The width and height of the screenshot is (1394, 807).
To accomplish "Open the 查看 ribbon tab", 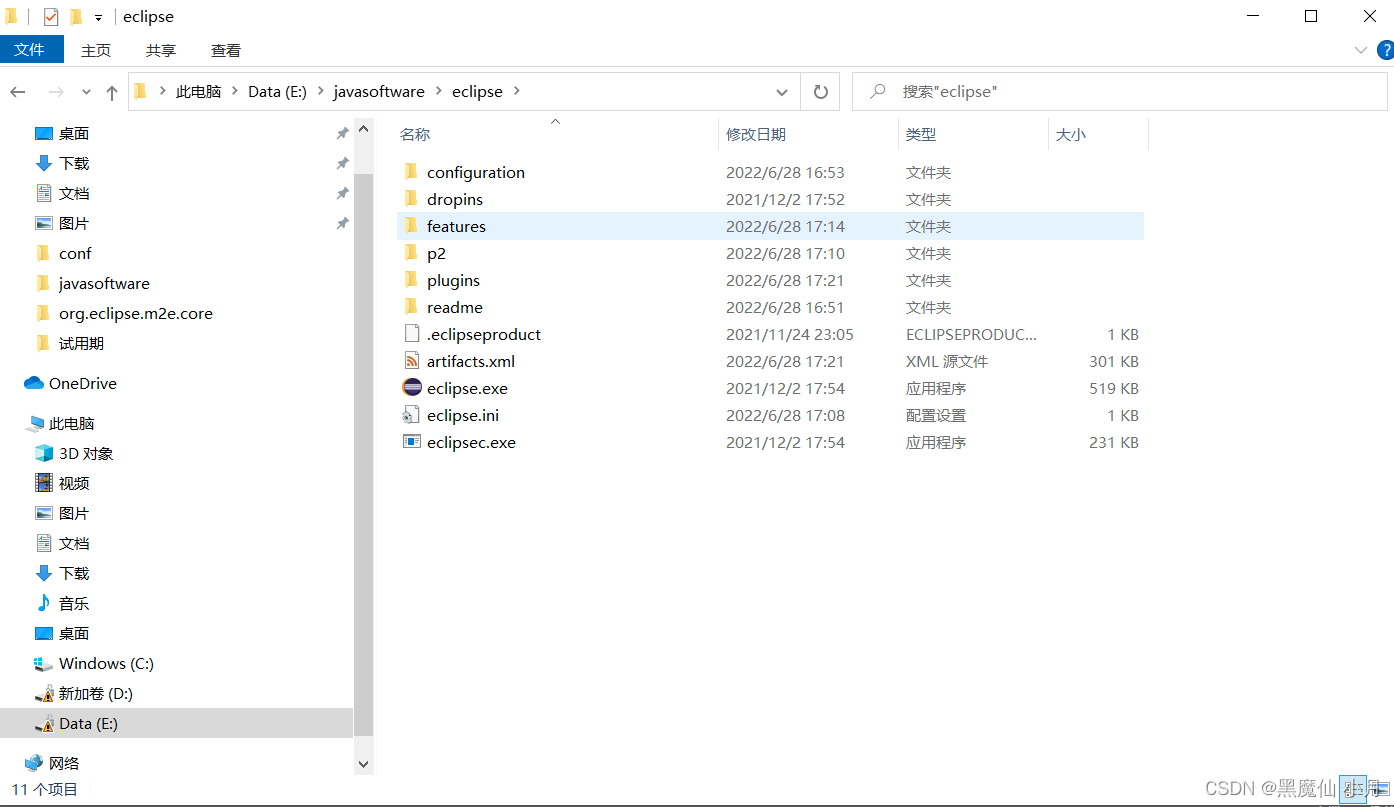I will [226, 50].
